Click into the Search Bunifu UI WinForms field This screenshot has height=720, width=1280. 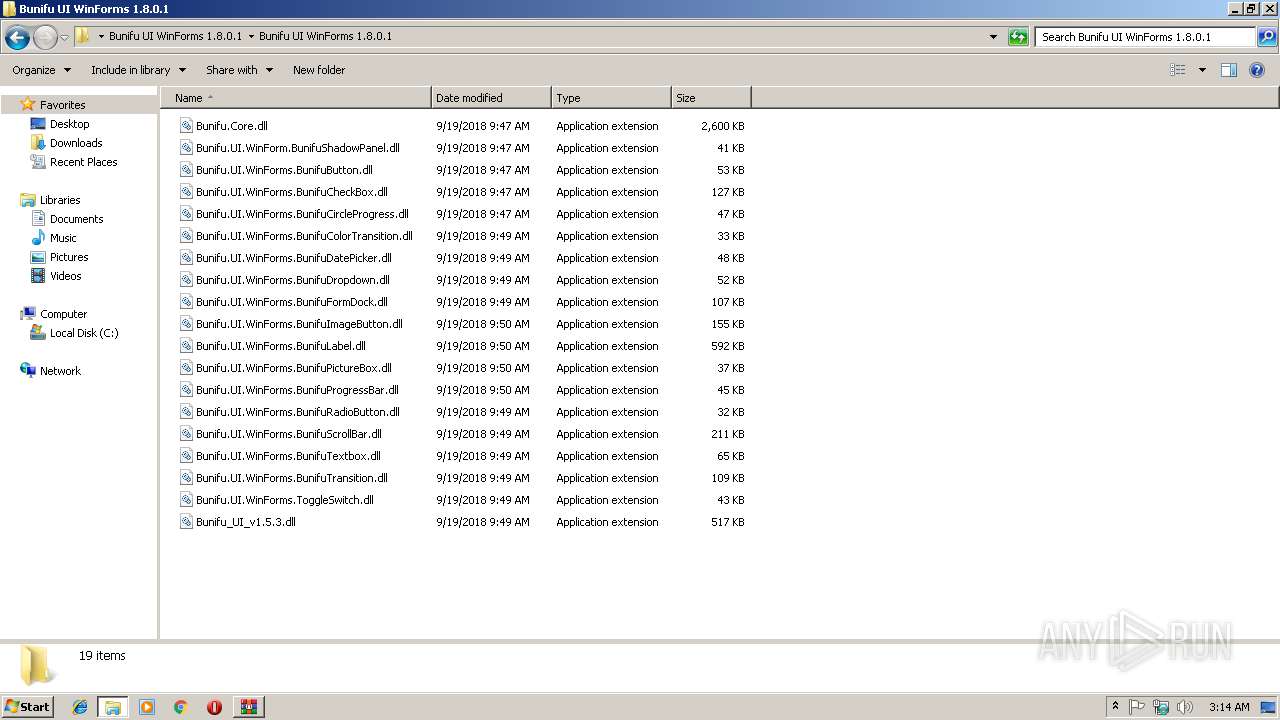click(x=1144, y=37)
